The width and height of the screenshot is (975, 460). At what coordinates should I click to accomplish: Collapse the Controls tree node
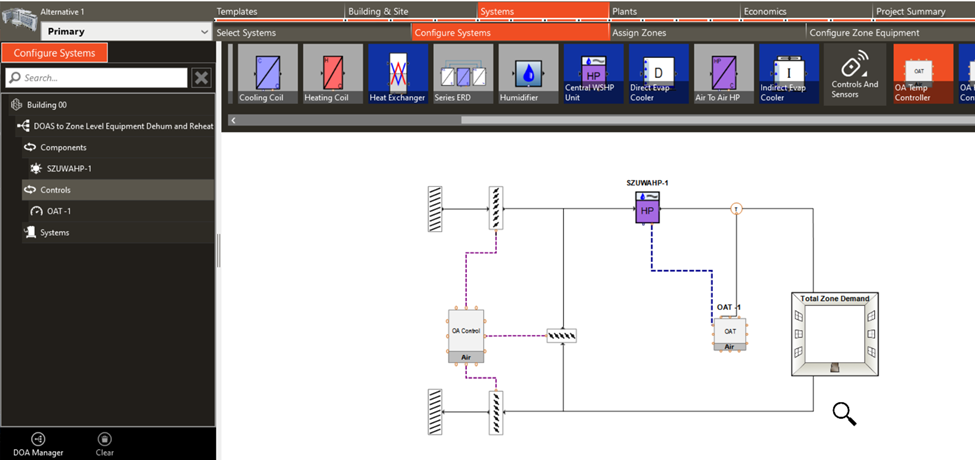pyautogui.click(x=30, y=190)
